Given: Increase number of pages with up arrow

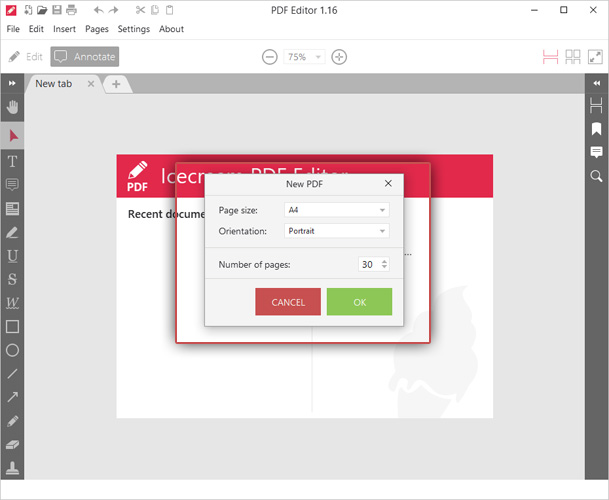Looking at the screenshot, I should (384, 261).
